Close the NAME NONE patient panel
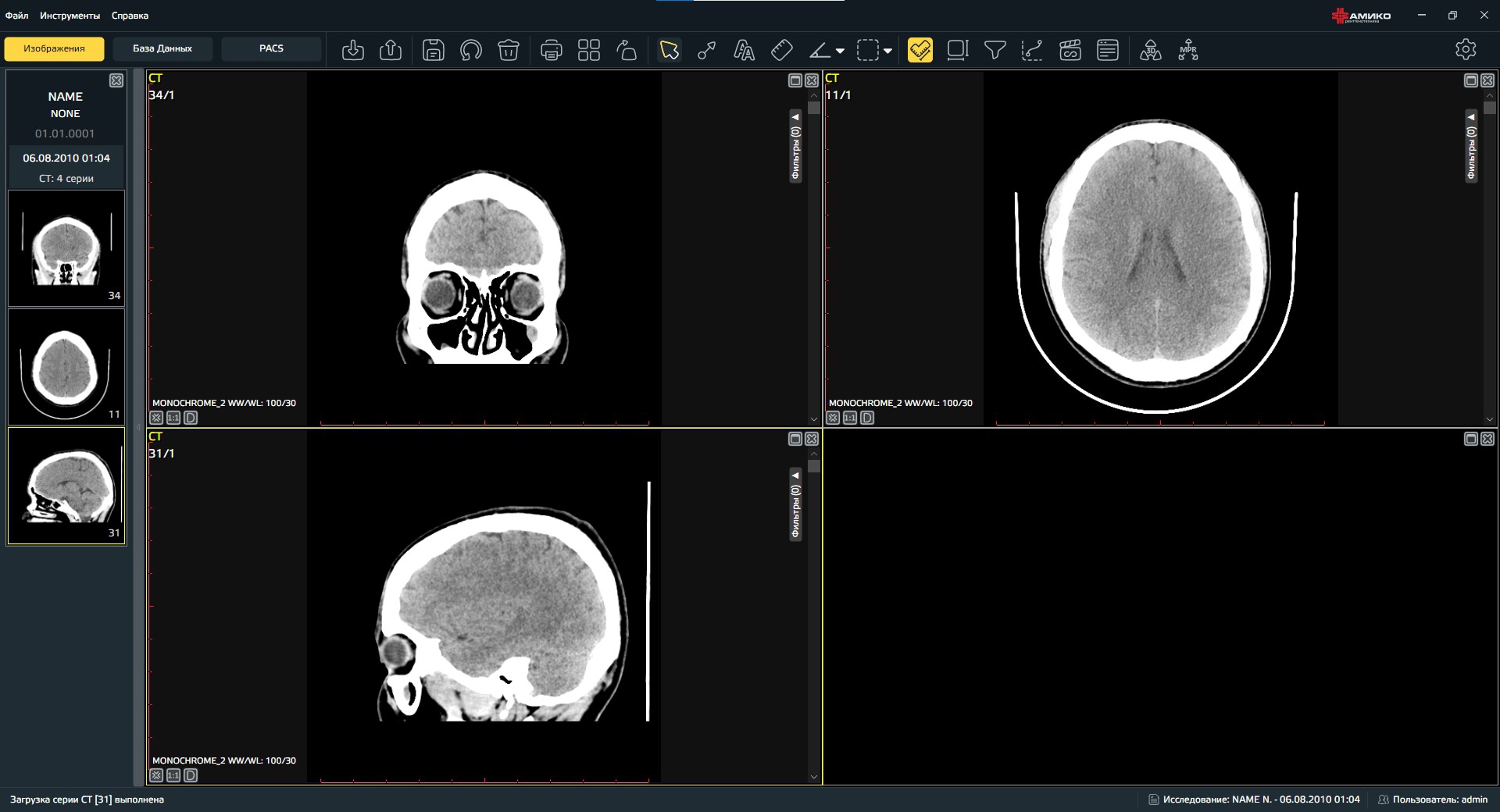This screenshot has width=1500, height=812. [x=116, y=80]
